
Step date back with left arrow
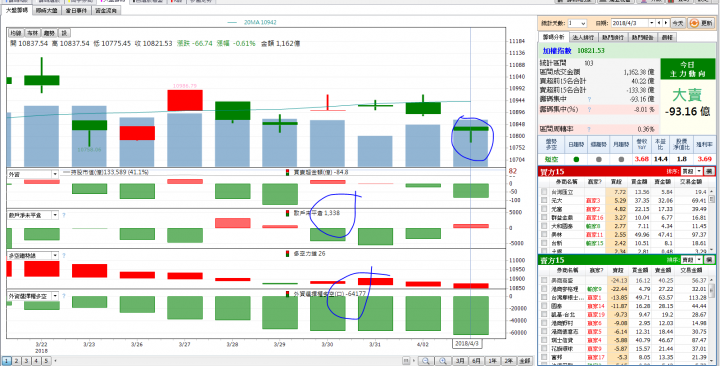click(x=659, y=23)
